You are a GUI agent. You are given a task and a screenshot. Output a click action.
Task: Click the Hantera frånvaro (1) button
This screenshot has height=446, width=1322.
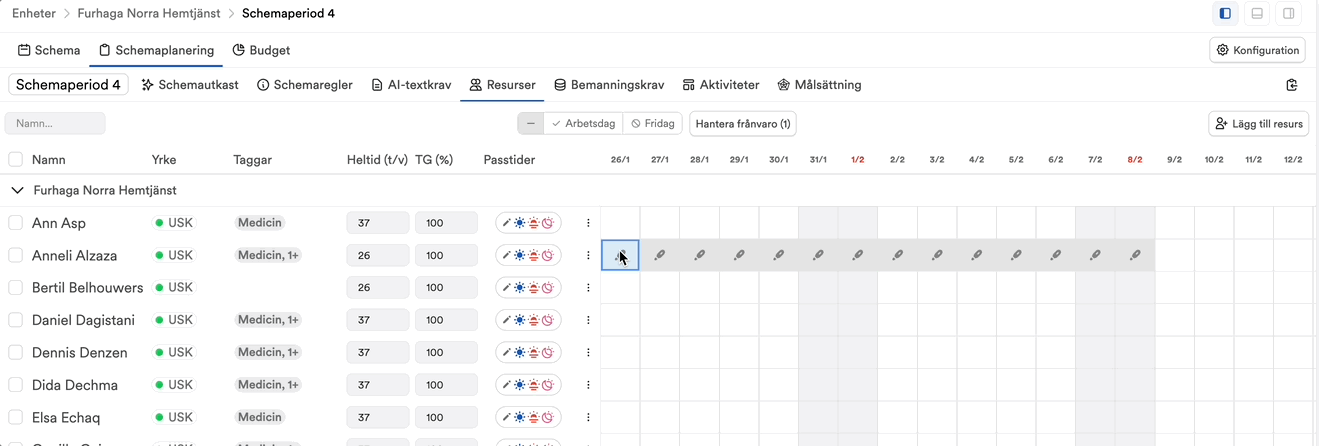point(743,124)
